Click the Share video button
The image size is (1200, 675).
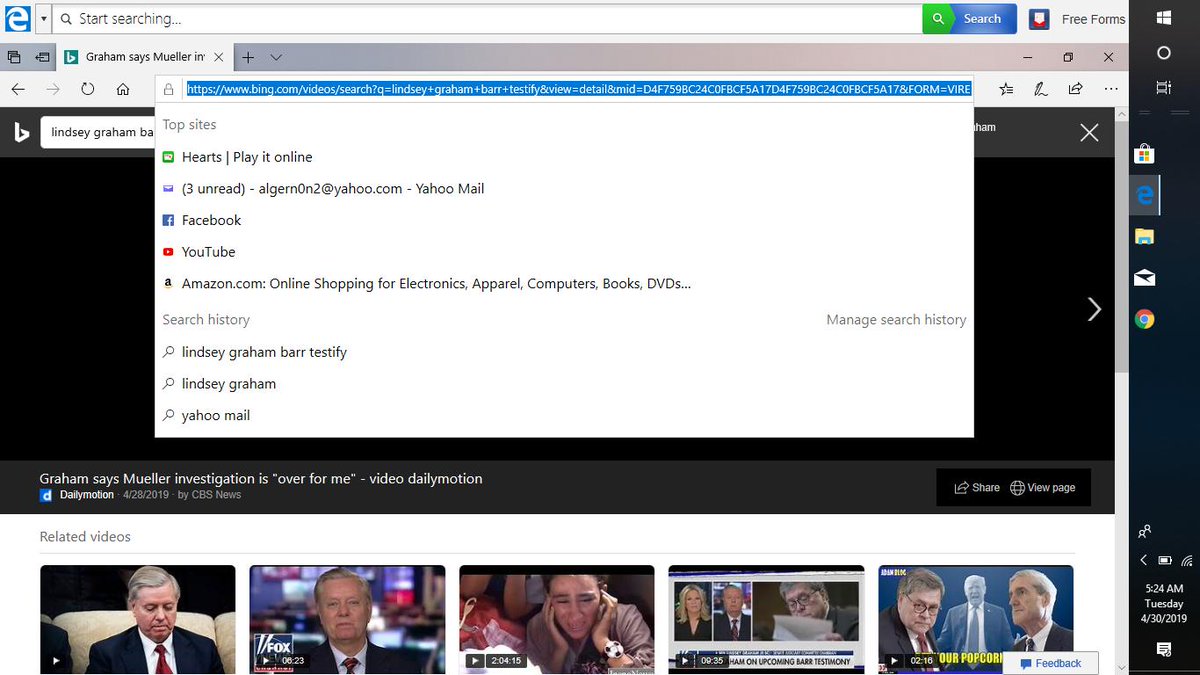coord(977,488)
